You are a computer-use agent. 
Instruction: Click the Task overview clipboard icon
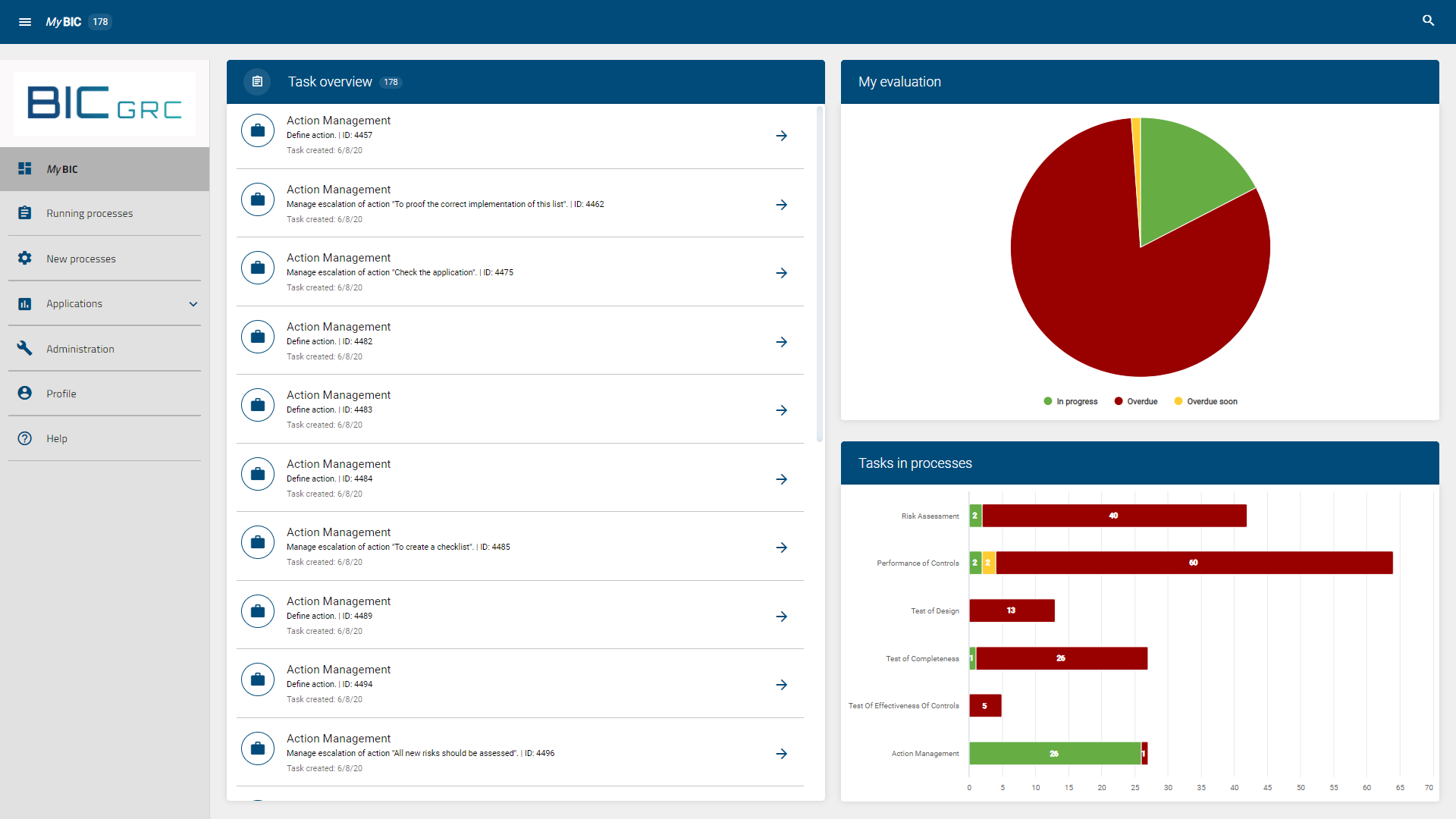(x=257, y=82)
